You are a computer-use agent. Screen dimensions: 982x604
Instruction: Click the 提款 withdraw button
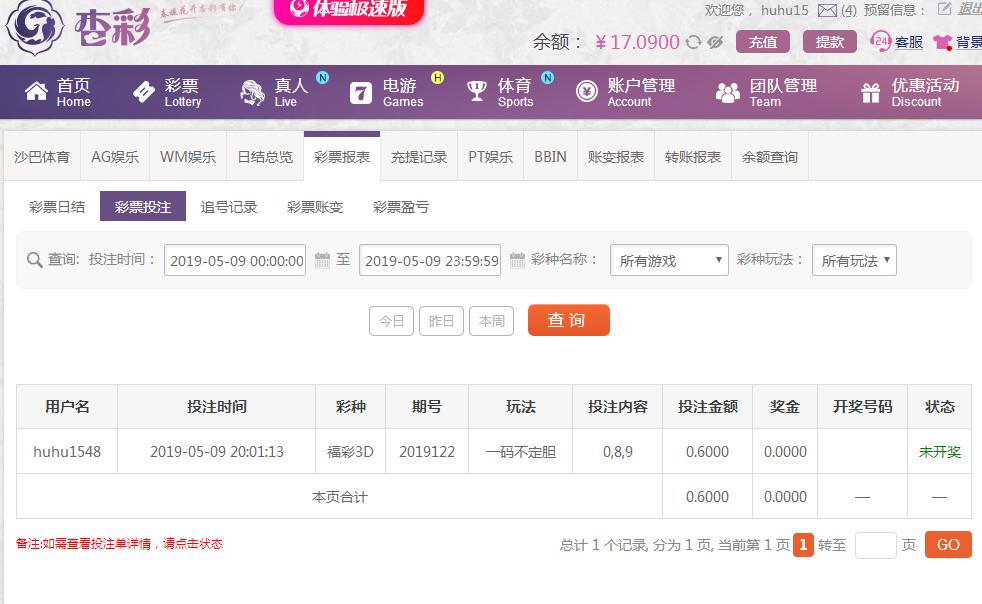click(830, 42)
